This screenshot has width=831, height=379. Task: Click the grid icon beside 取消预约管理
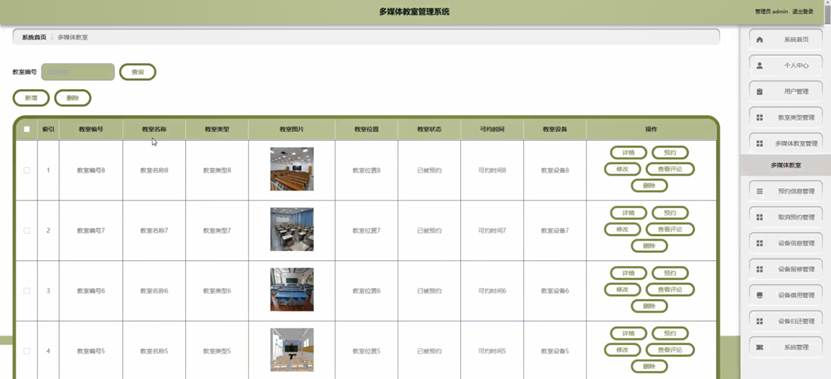click(759, 217)
